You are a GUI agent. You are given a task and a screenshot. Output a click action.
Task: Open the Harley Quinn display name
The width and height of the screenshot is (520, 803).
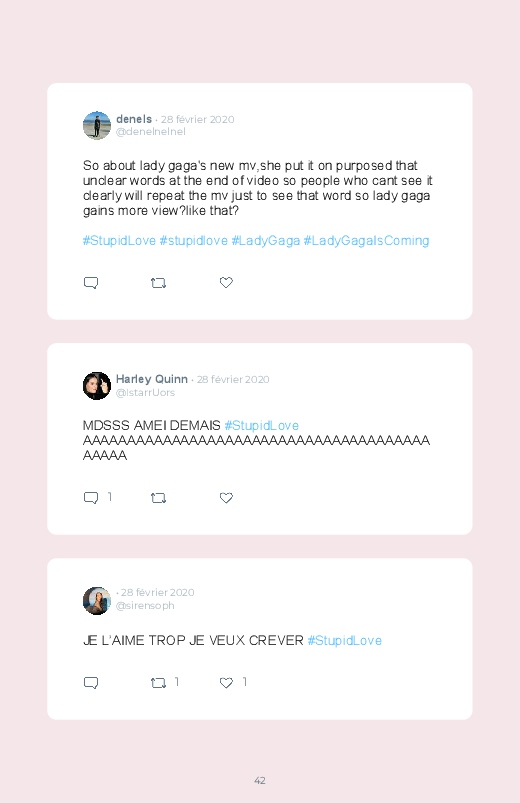[x=152, y=379]
